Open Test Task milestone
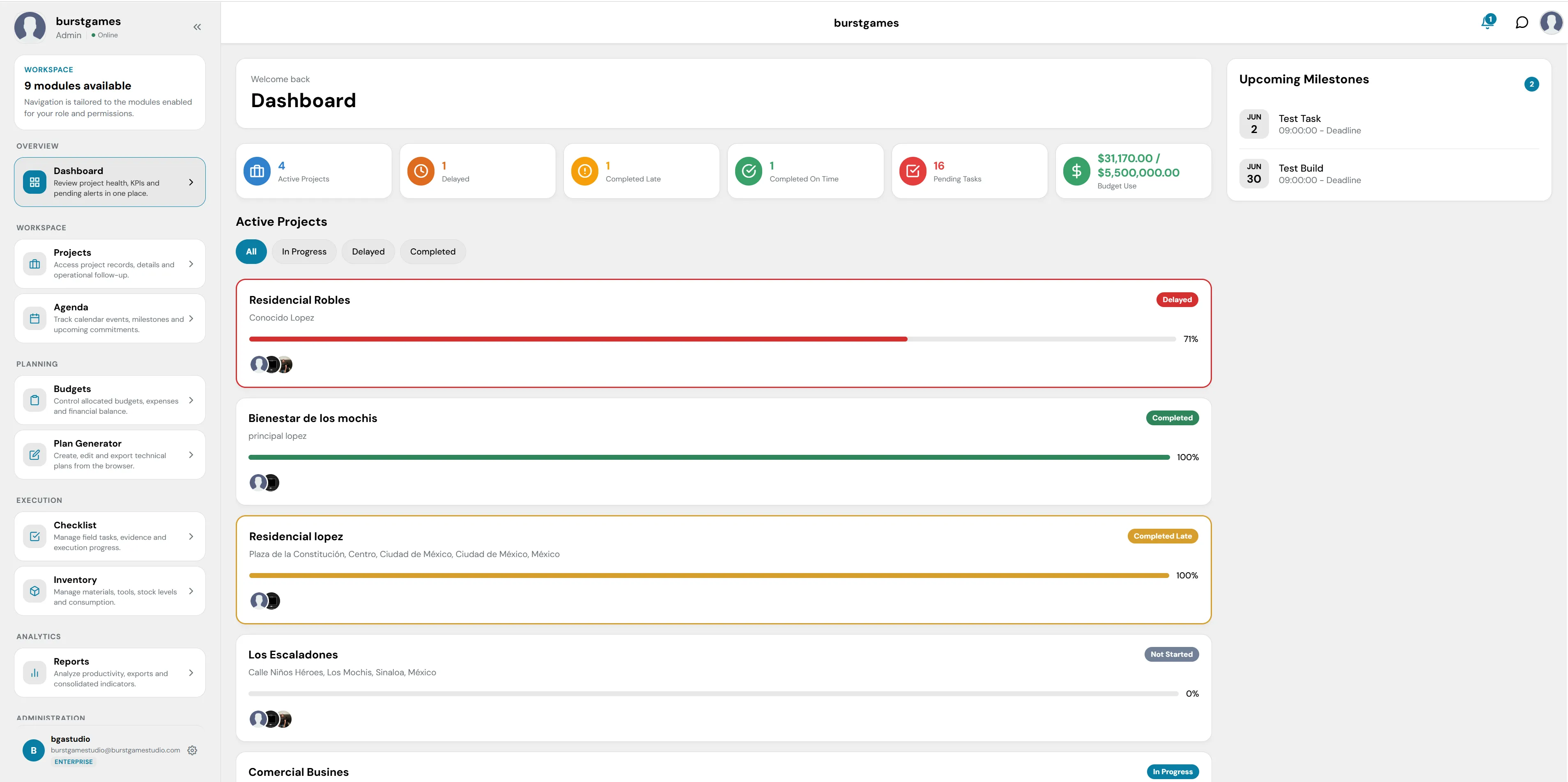The image size is (1568, 782). point(1389,124)
